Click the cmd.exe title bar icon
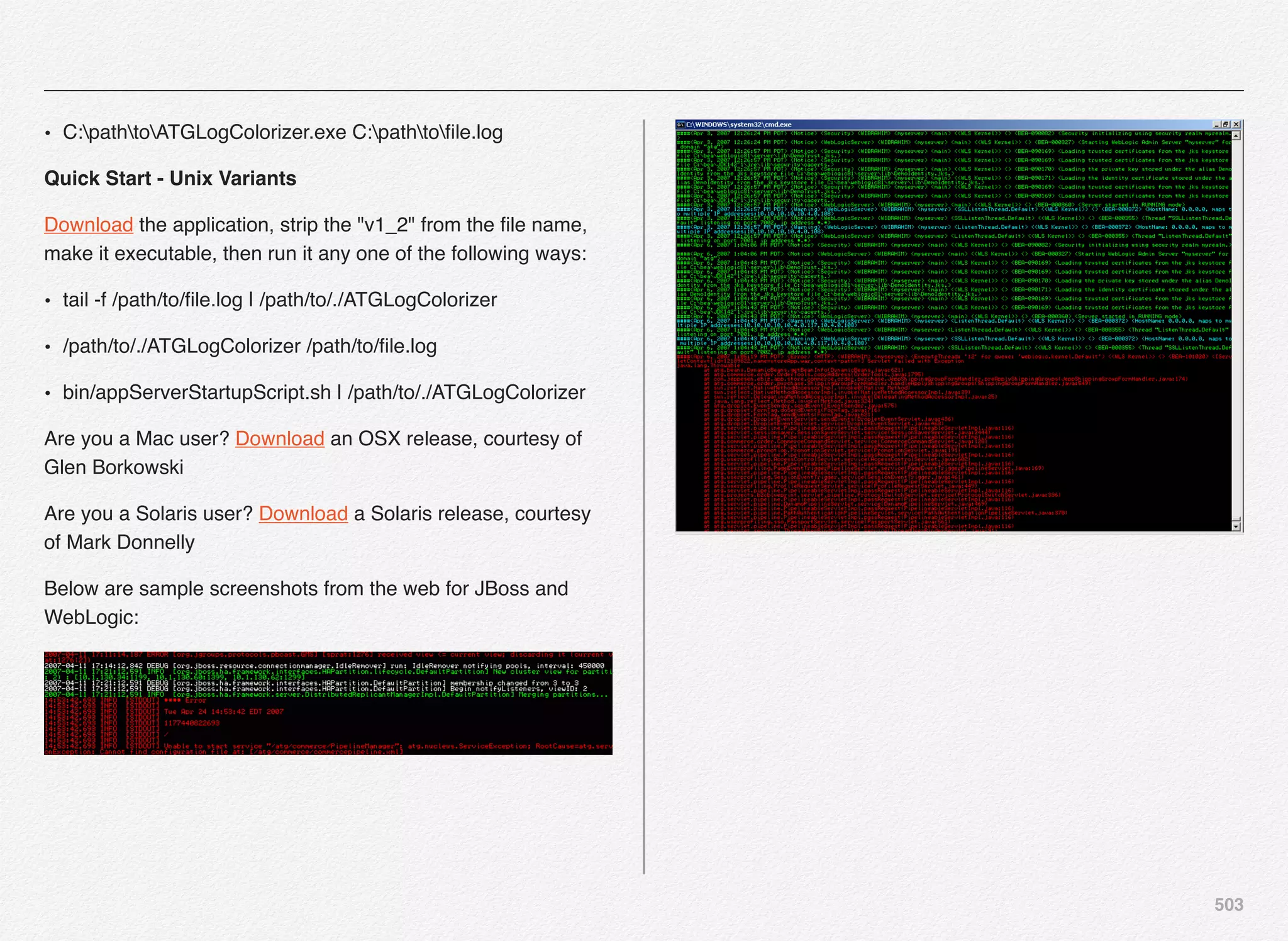 click(680, 125)
